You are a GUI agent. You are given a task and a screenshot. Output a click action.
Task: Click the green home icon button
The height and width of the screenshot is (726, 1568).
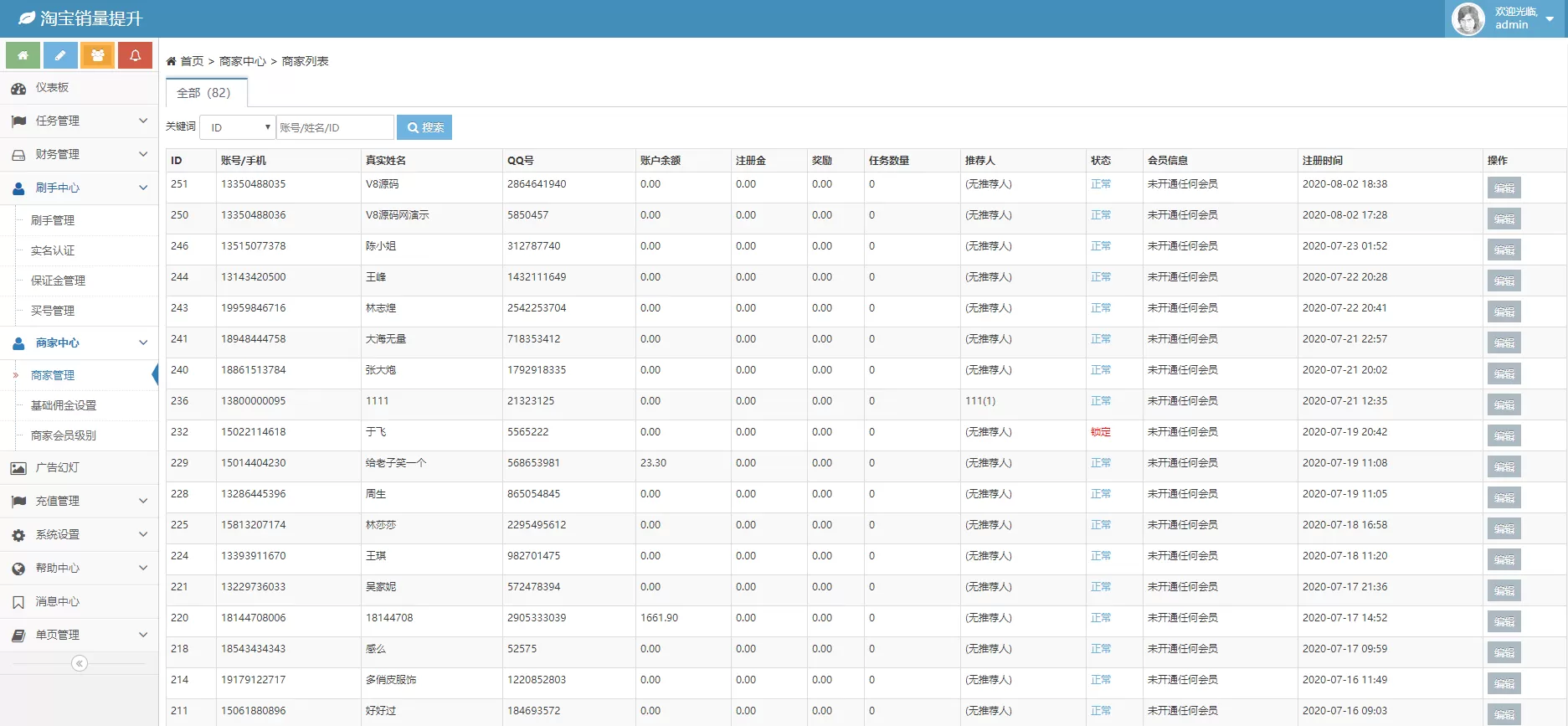click(x=23, y=55)
